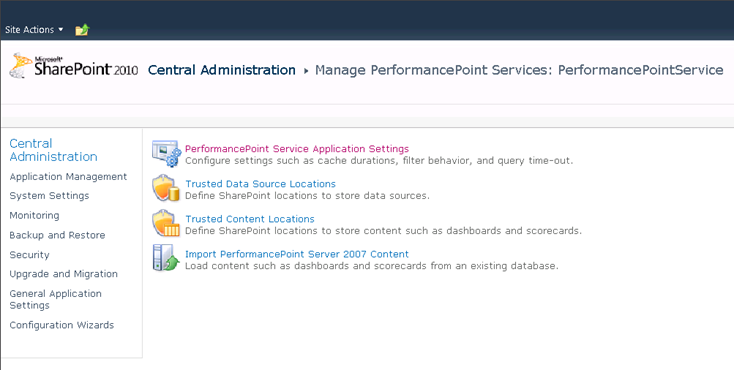Open Monitoring in the left navigation

pyautogui.click(x=34, y=215)
